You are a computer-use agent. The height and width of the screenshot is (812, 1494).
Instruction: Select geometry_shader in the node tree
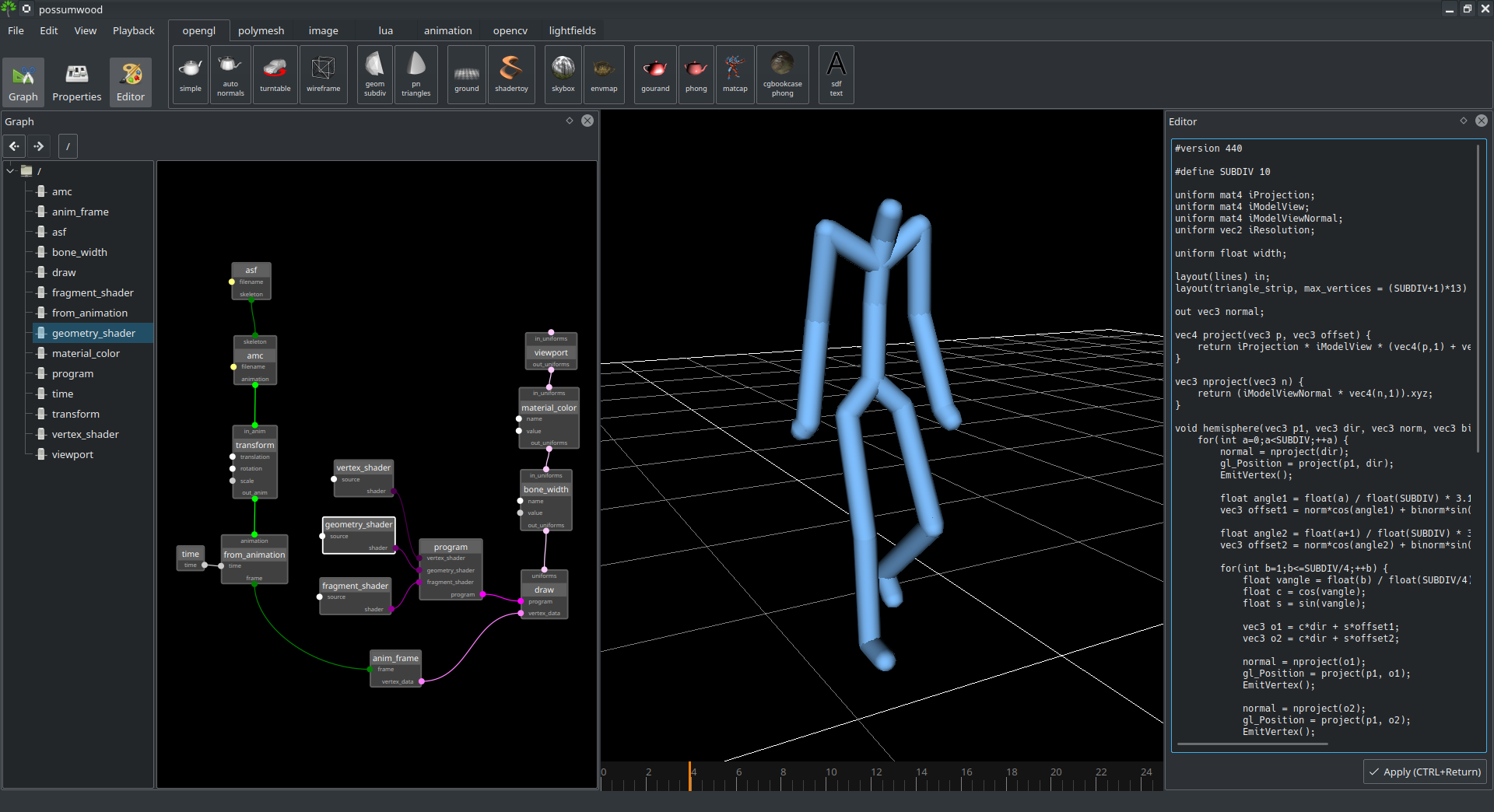[93, 333]
